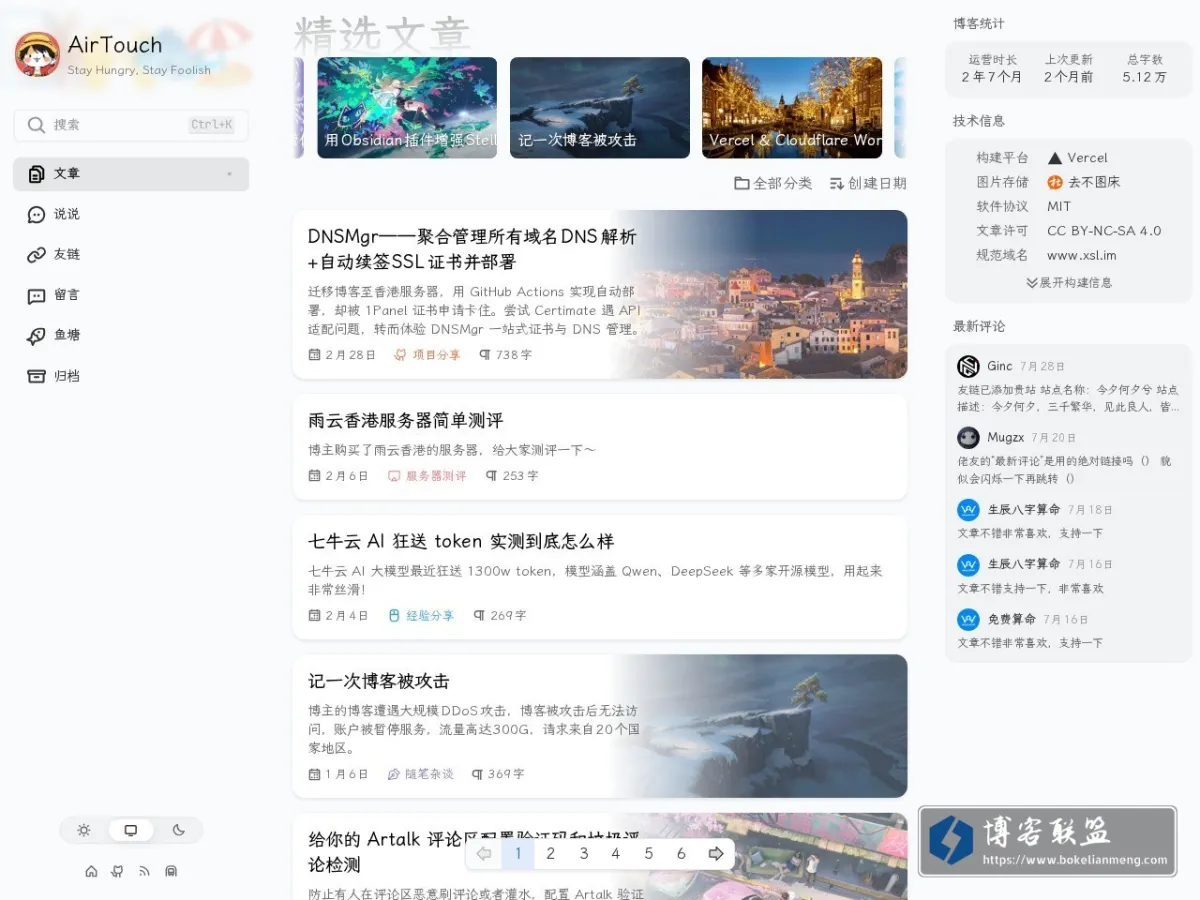Focus the 搜索 search box
The image size is (1200, 900).
pyautogui.click(x=131, y=125)
